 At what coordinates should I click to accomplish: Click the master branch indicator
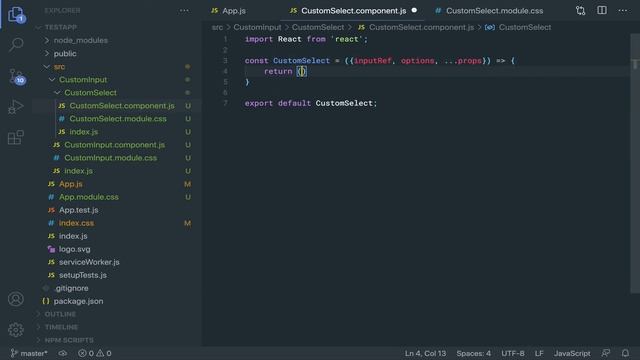click(x=29, y=353)
